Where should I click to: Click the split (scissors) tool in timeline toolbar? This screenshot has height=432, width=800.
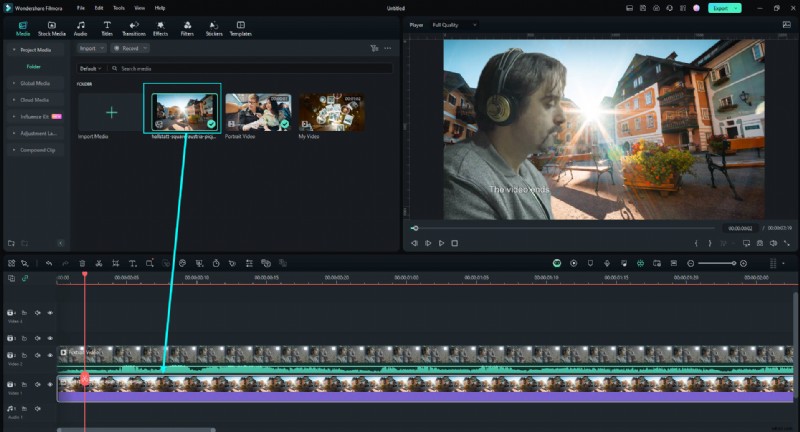point(98,263)
